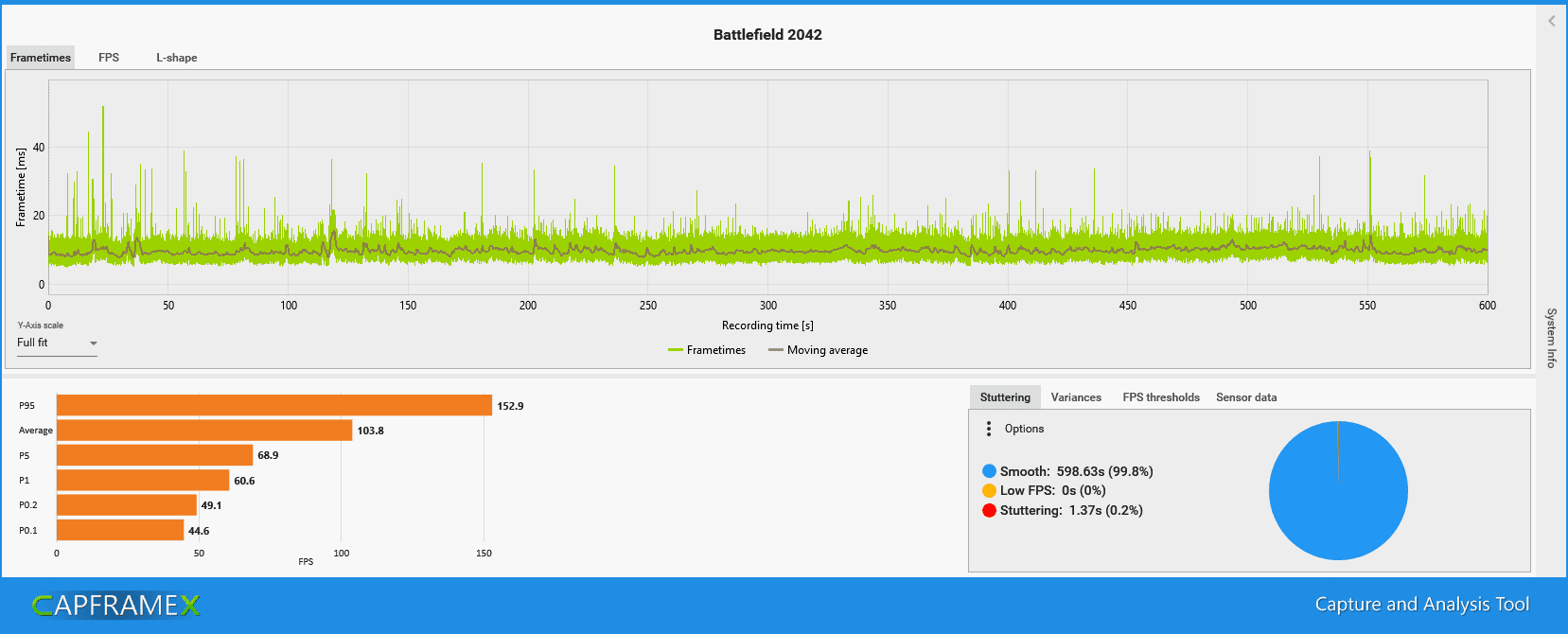Click the blue stuttering pie chart
1568x634 pixels.
(1338, 490)
